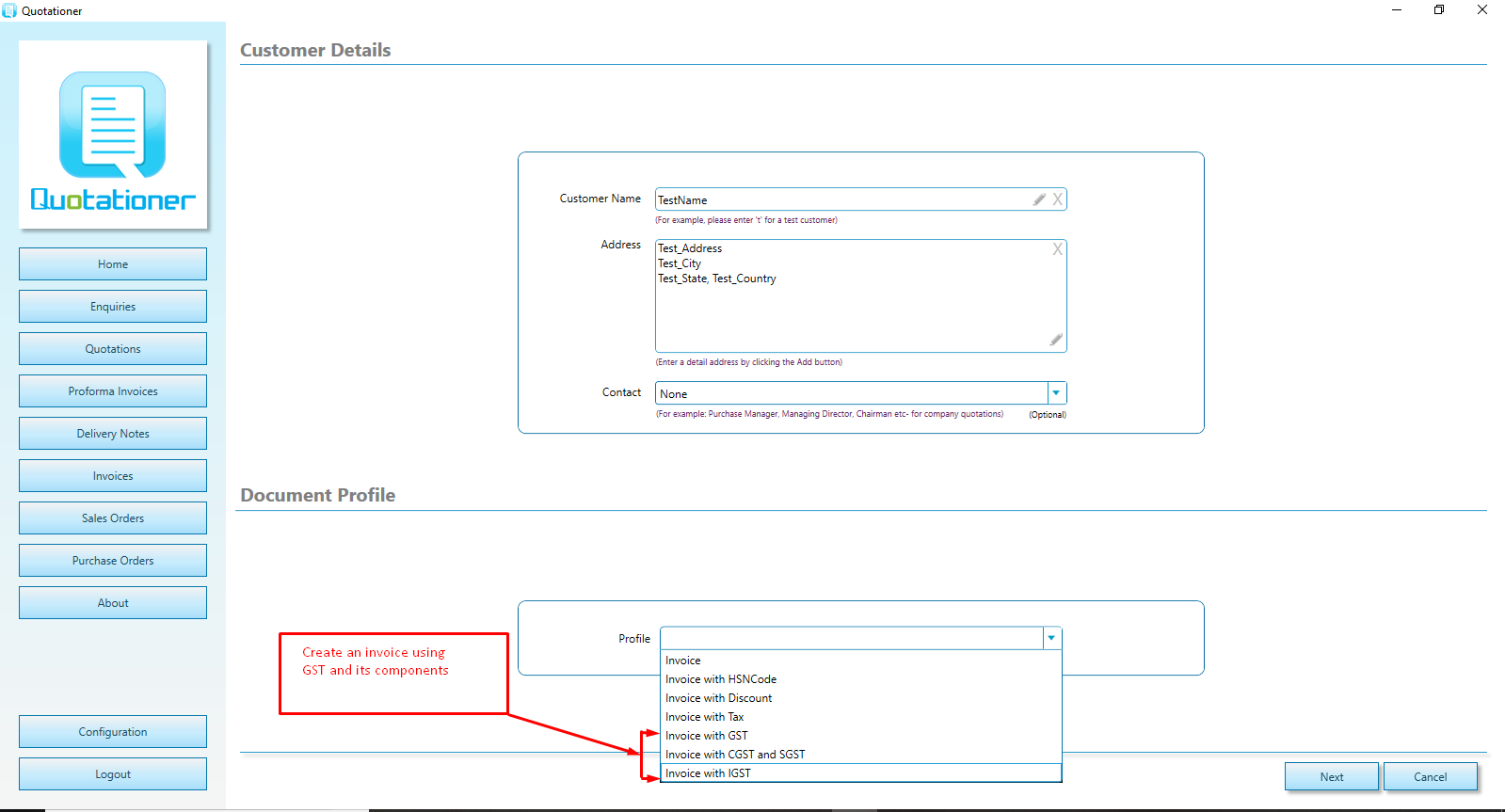This screenshot has height=812, width=1505.
Task: Choose 'Invoice with Discount' profile option
Action: pyautogui.click(x=861, y=698)
